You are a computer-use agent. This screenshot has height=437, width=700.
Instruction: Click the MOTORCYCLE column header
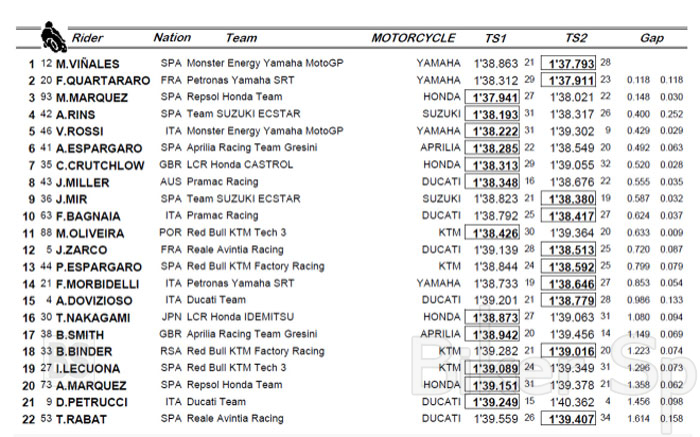click(413, 39)
